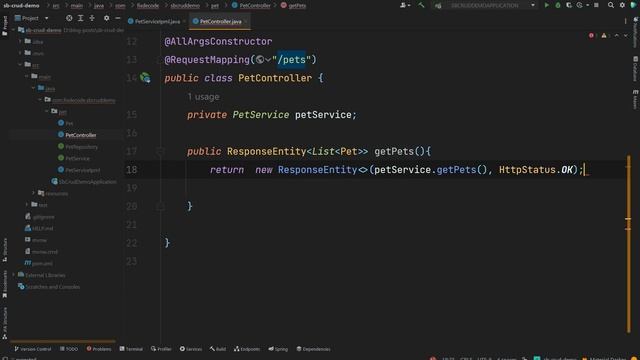The image size is (640, 360).
Task: Switch to the PetServiceImpl.java tab
Action: click(x=157, y=21)
